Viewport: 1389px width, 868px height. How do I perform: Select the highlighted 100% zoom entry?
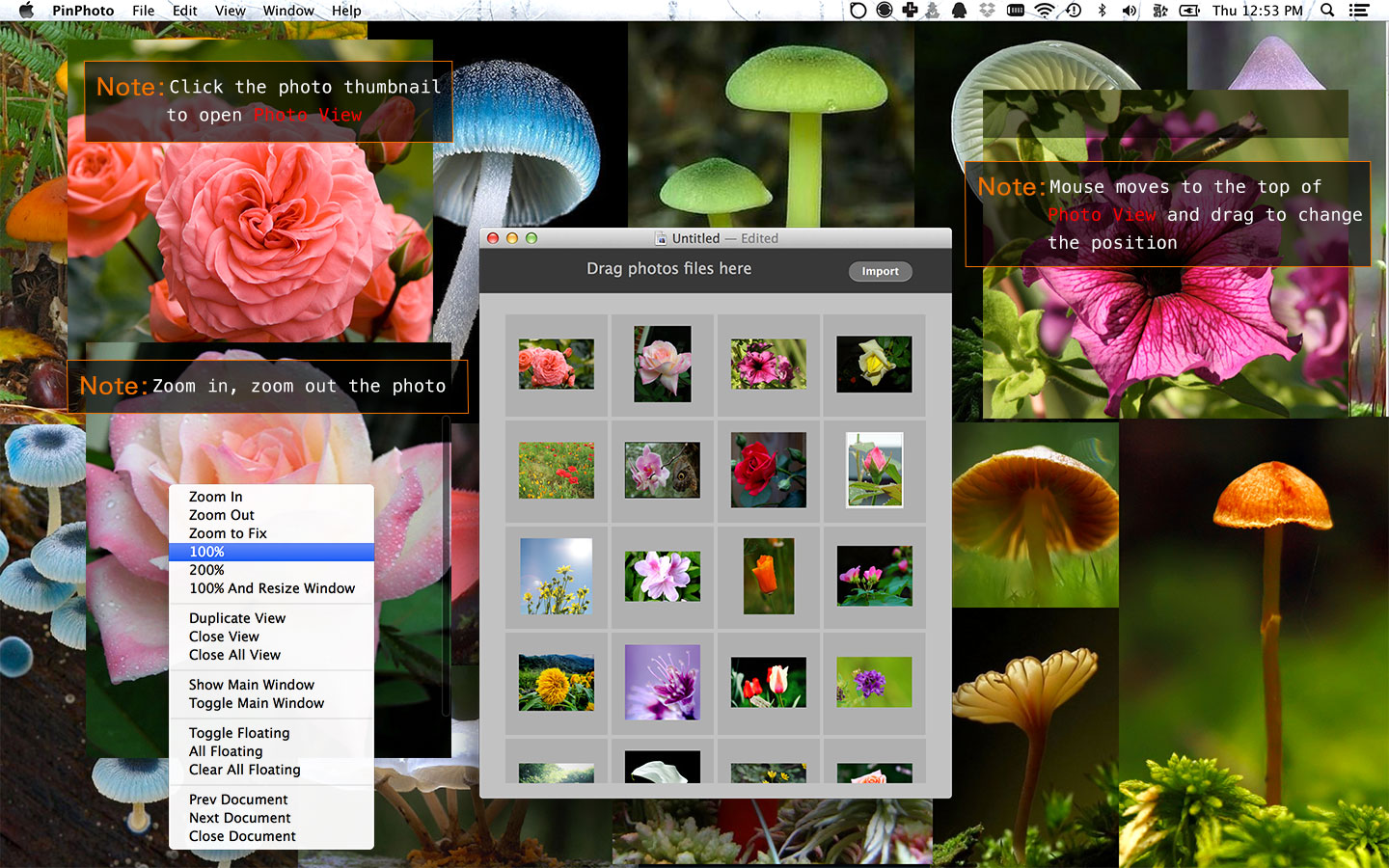coord(271,552)
